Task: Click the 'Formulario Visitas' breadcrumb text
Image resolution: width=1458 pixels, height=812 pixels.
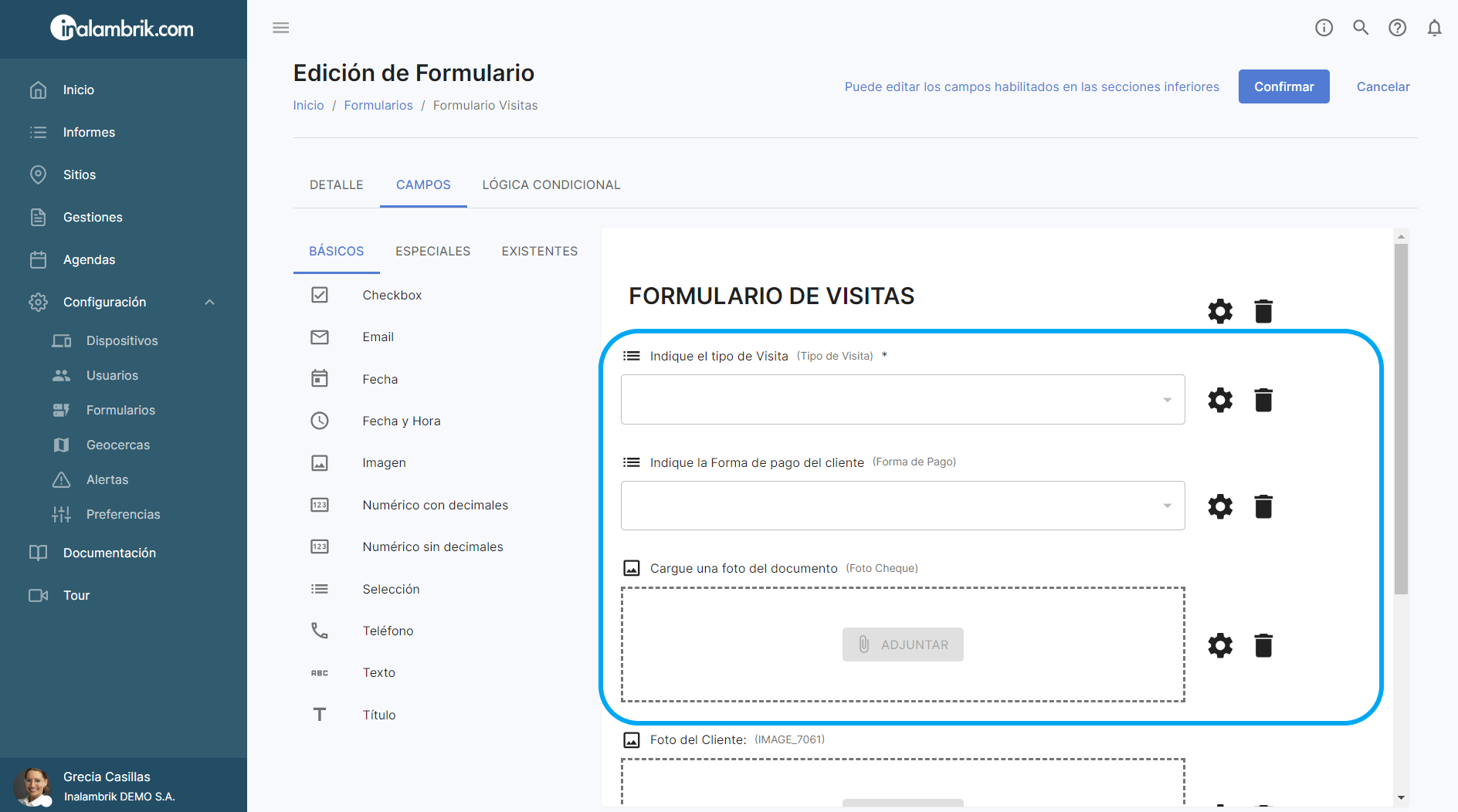Action: pyautogui.click(x=485, y=105)
